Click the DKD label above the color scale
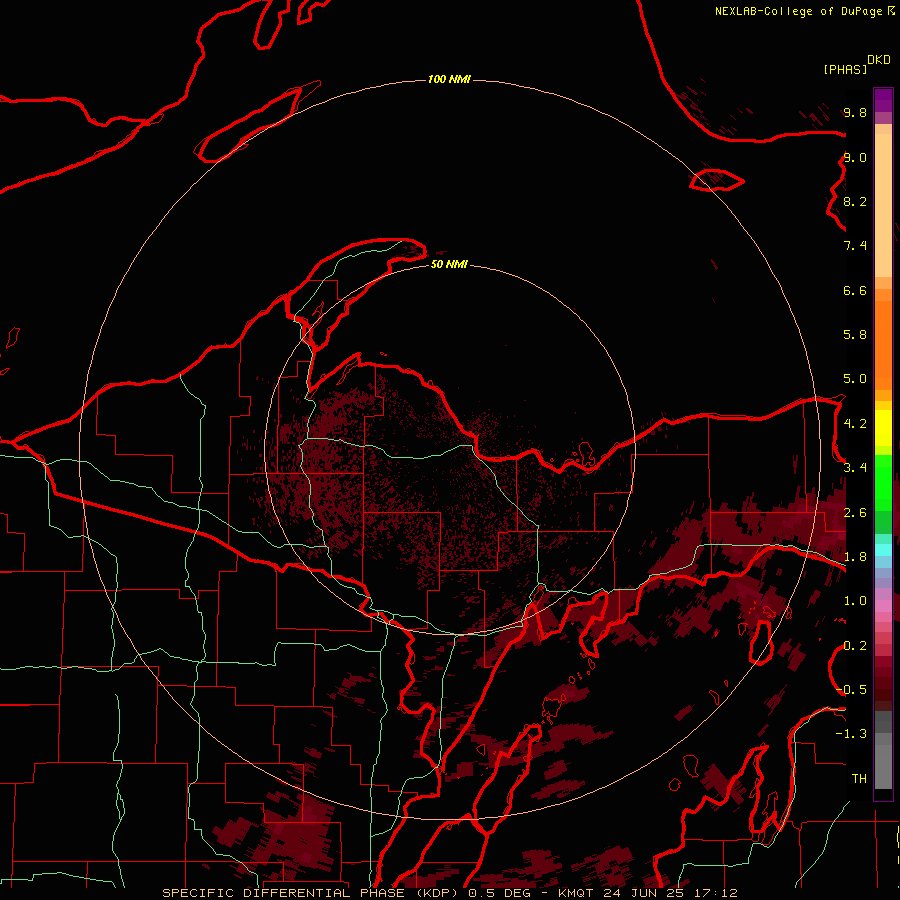 879,60
